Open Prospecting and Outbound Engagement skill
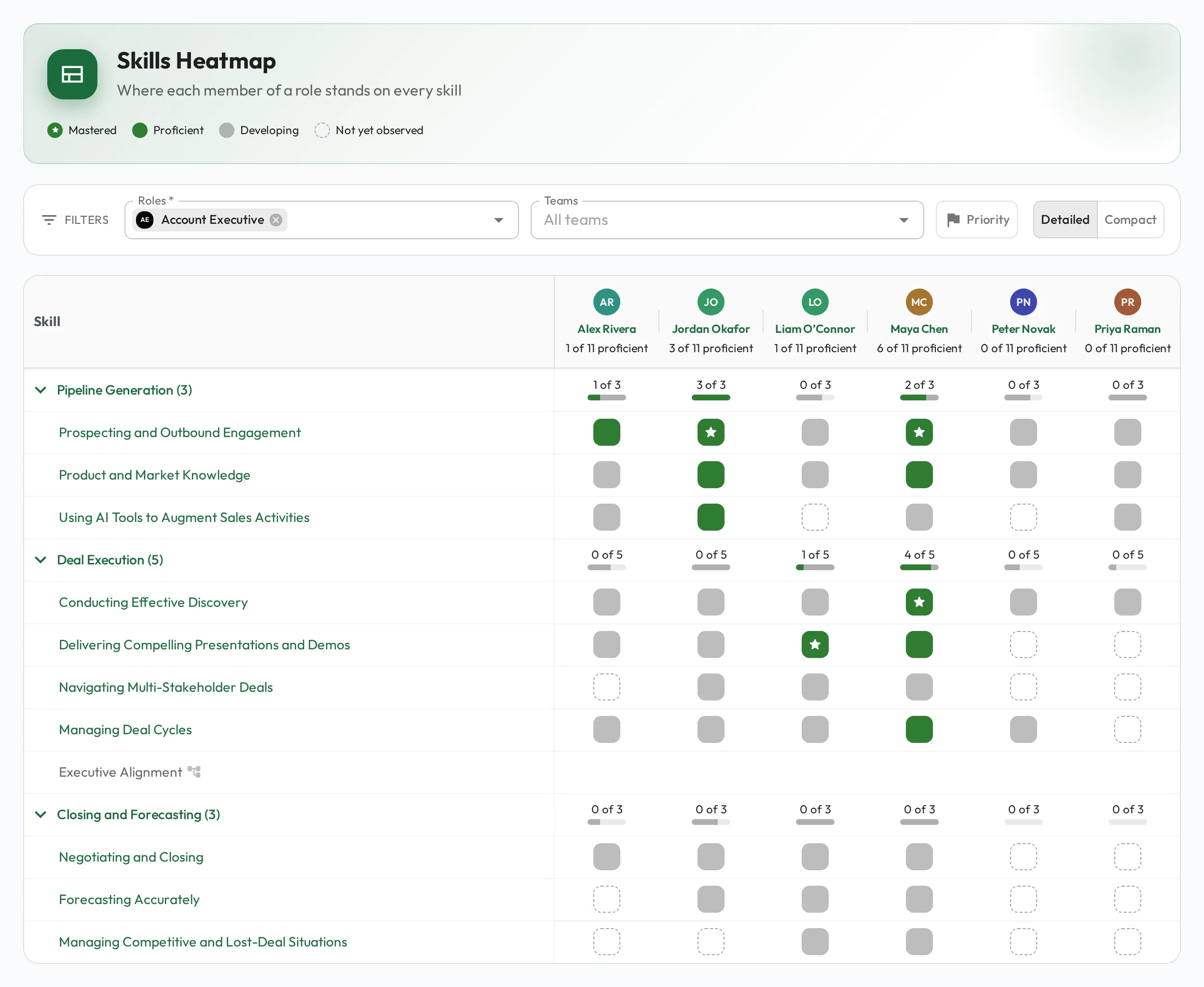Image resolution: width=1204 pixels, height=987 pixels. 179,433
